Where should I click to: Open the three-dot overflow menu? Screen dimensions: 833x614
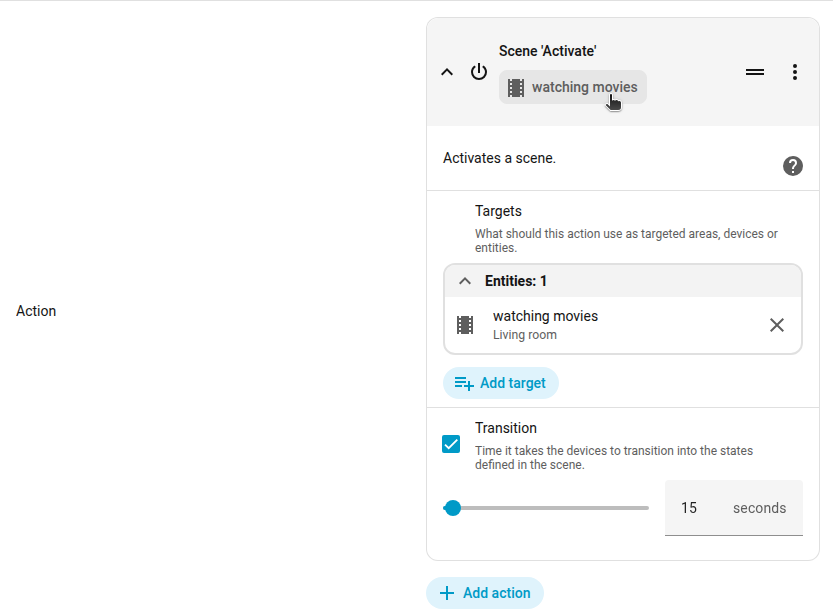pos(795,71)
